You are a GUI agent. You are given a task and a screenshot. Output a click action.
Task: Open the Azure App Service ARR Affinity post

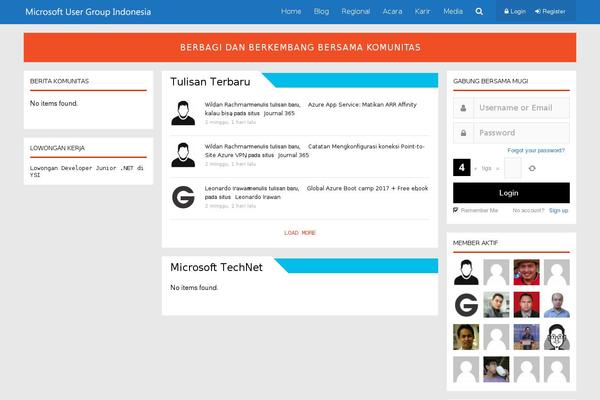click(362, 104)
